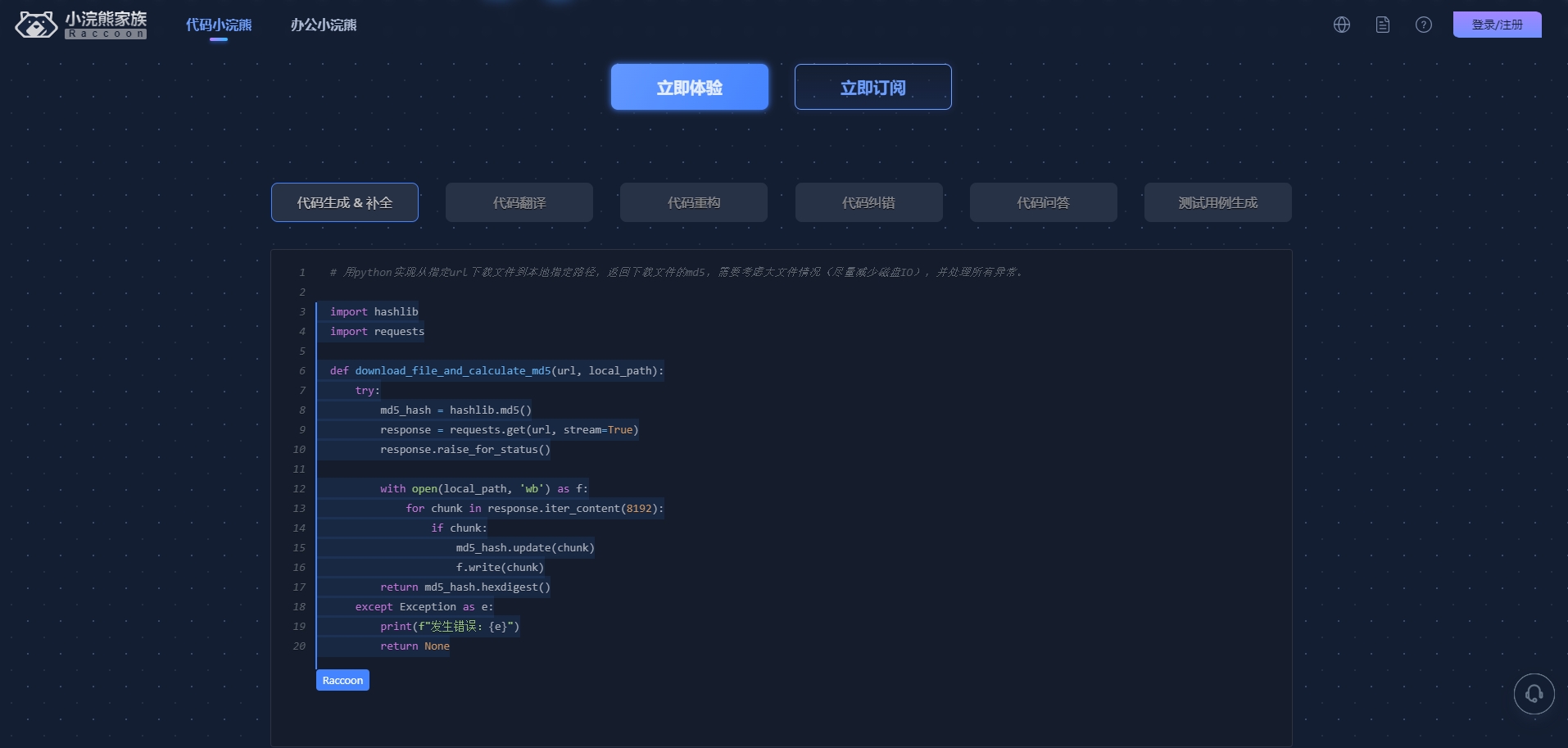Switch to 代码小浣熊 navigation tab
This screenshot has height=748, width=1568.
point(219,25)
